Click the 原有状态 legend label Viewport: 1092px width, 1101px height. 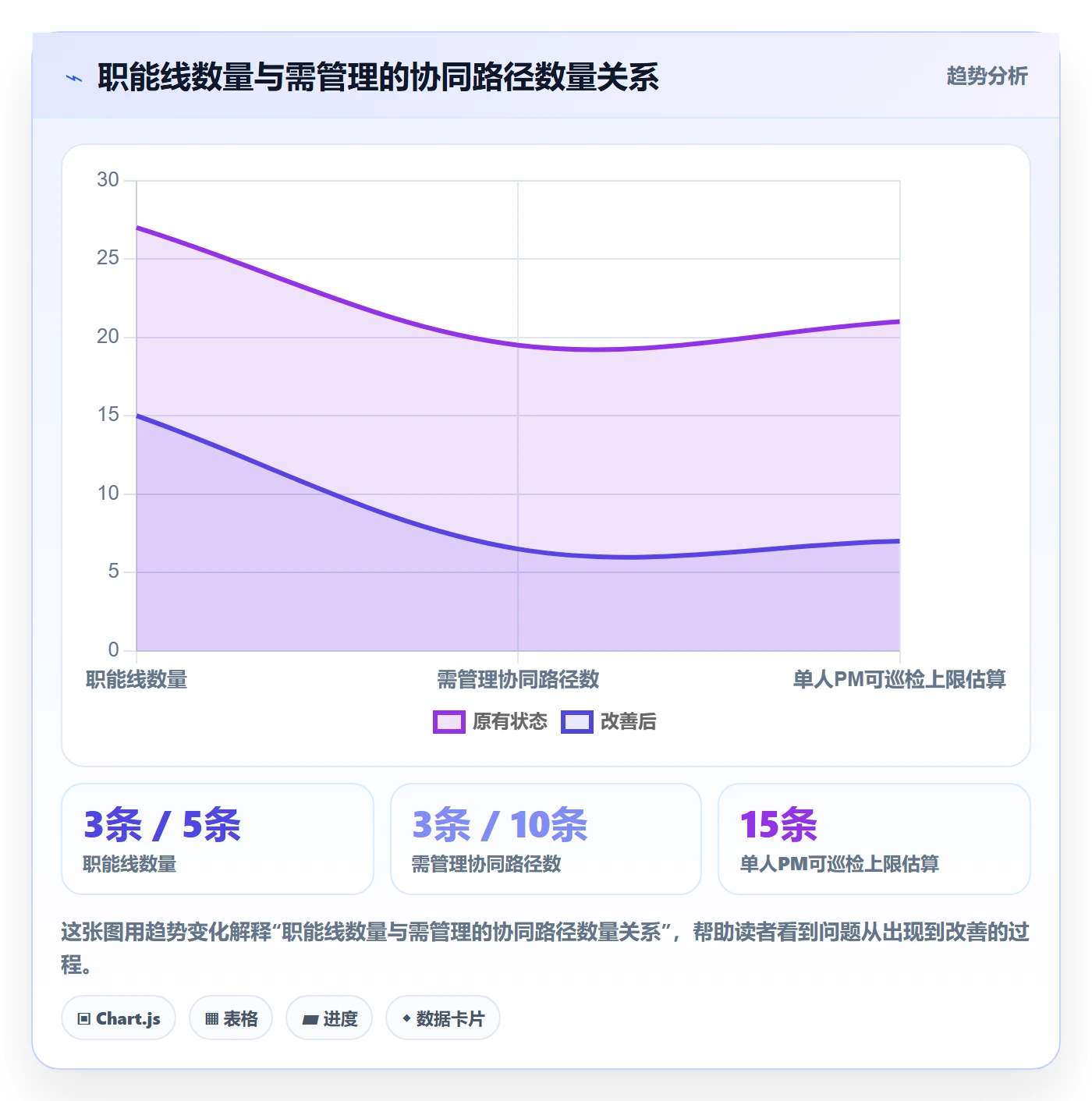510,722
